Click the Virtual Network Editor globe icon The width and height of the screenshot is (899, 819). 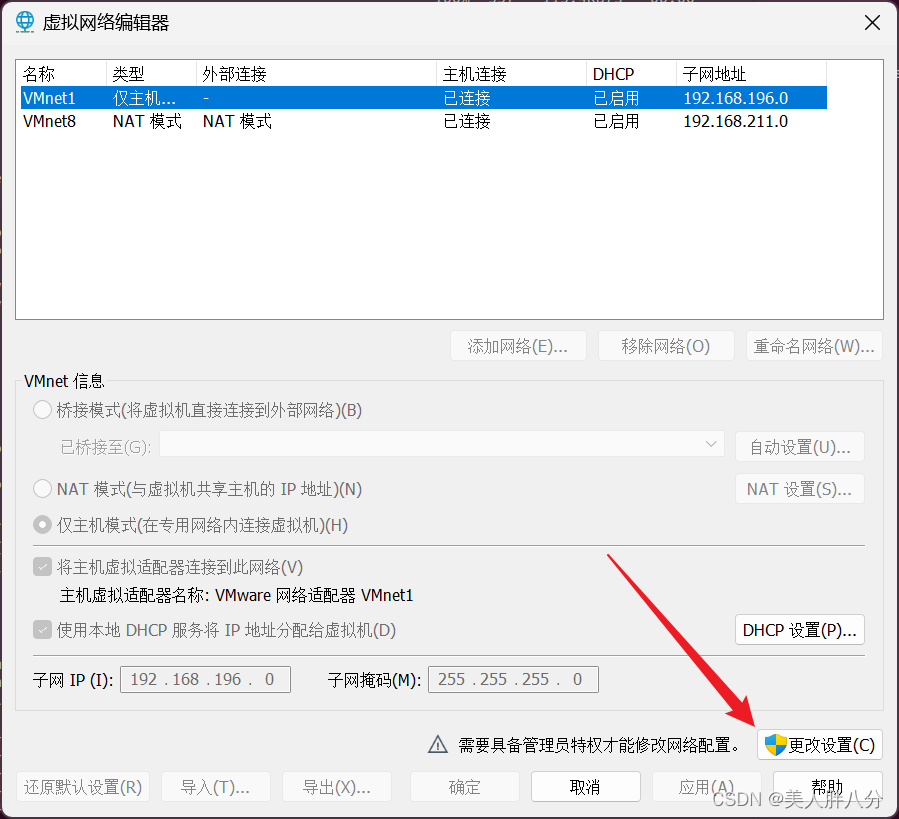point(25,22)
